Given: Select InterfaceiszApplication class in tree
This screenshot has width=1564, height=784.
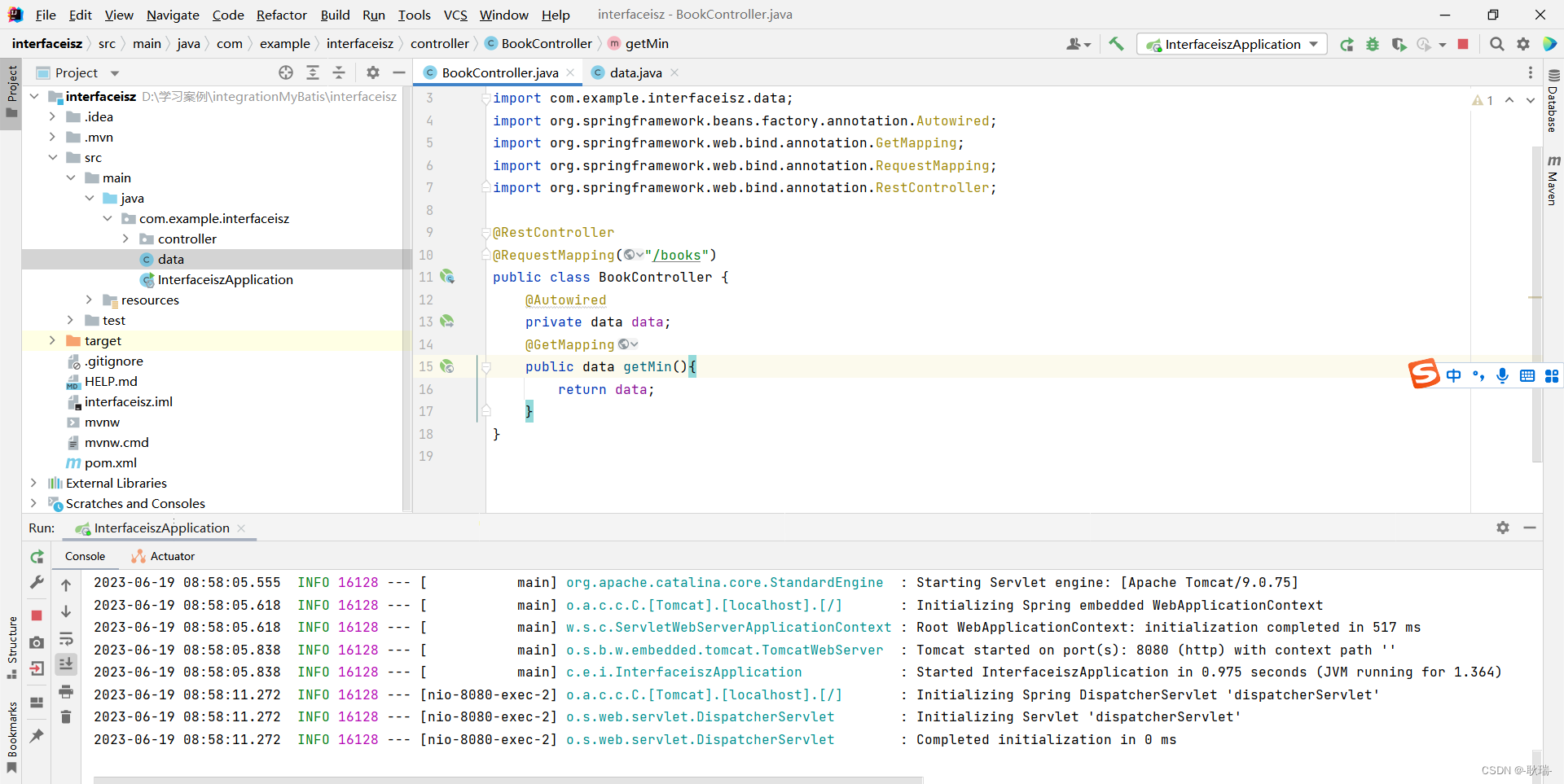Looking at the screenshot, I should [225, 279].
